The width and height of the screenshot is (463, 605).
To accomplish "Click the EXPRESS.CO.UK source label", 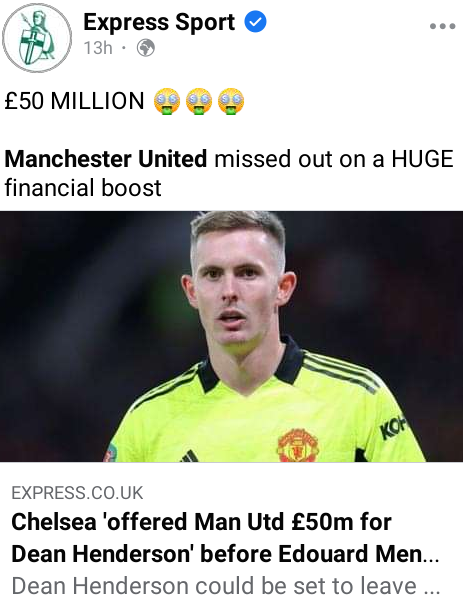I will pos(78,493).
